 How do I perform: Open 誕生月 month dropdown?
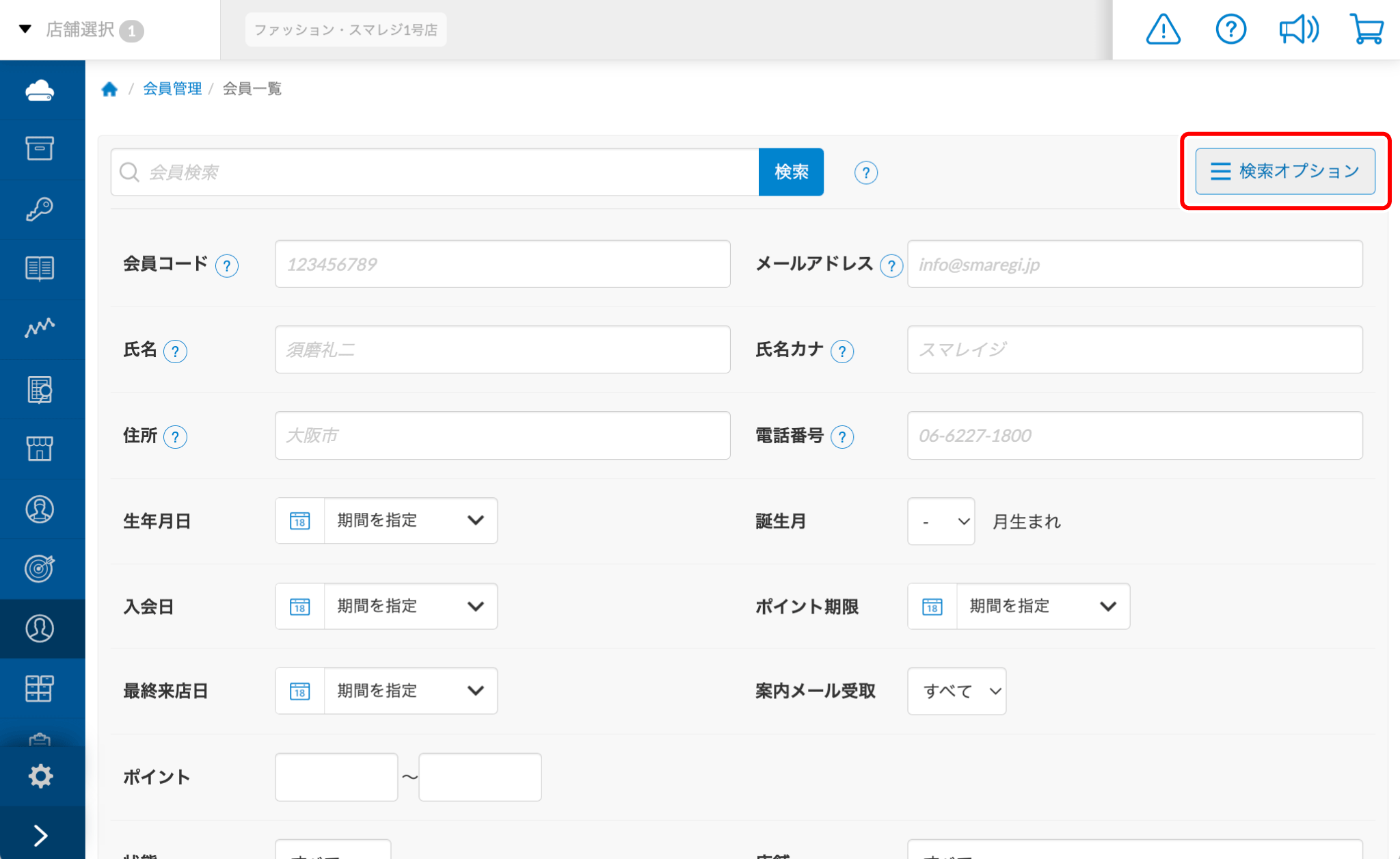[x=941, y=522]
